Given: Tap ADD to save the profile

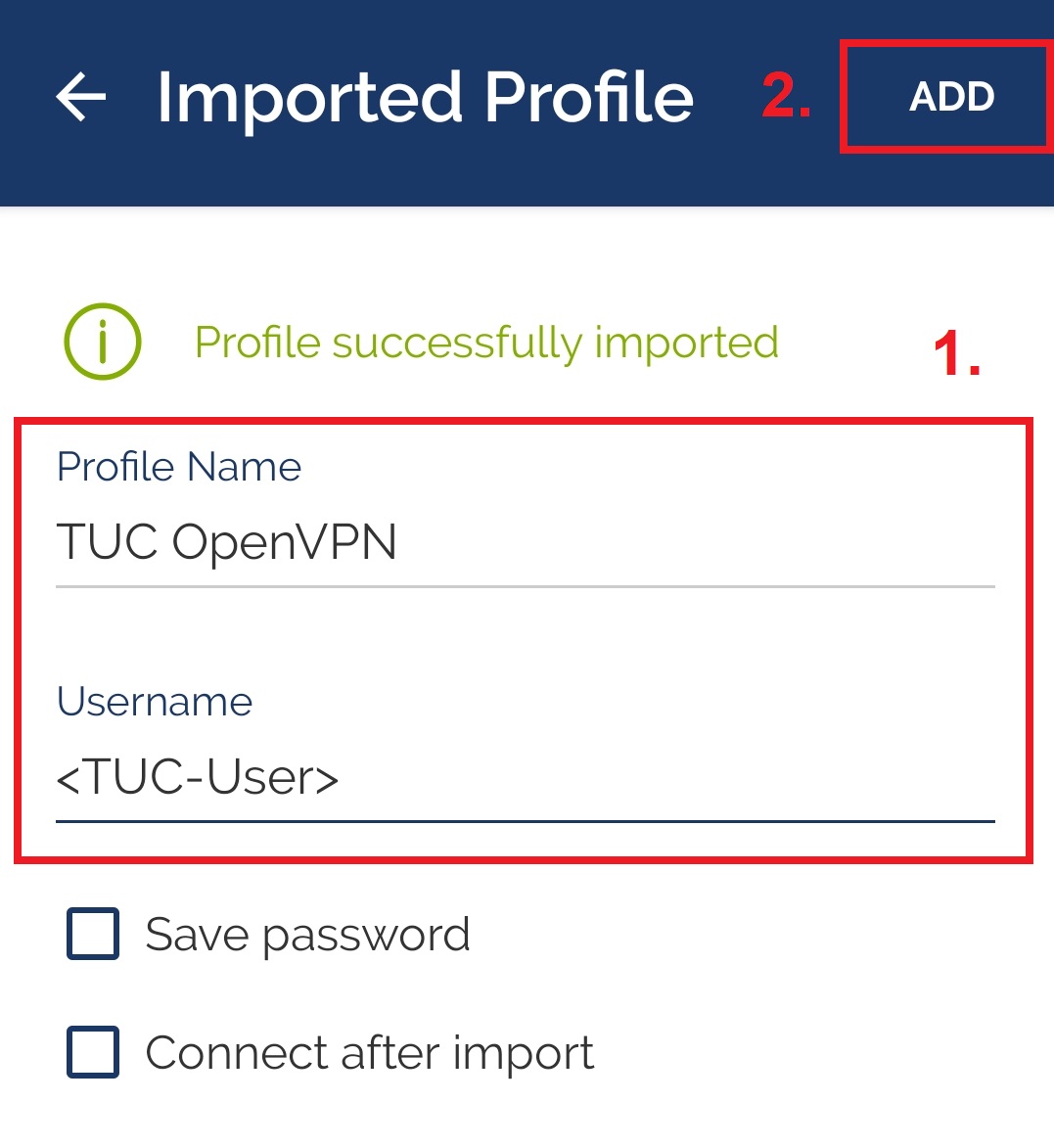Looking at the screenshot, I should (x=951, y=97).
